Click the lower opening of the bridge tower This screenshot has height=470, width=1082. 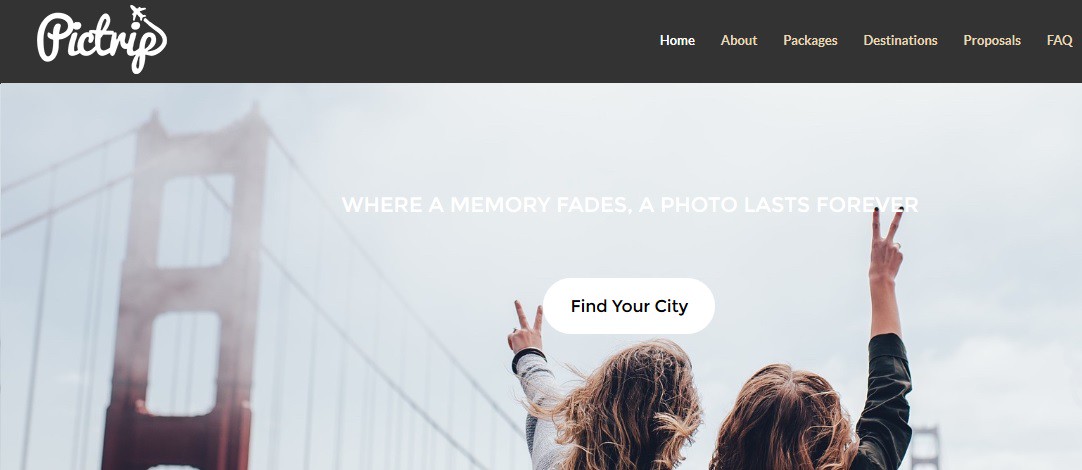pos(183,364)
